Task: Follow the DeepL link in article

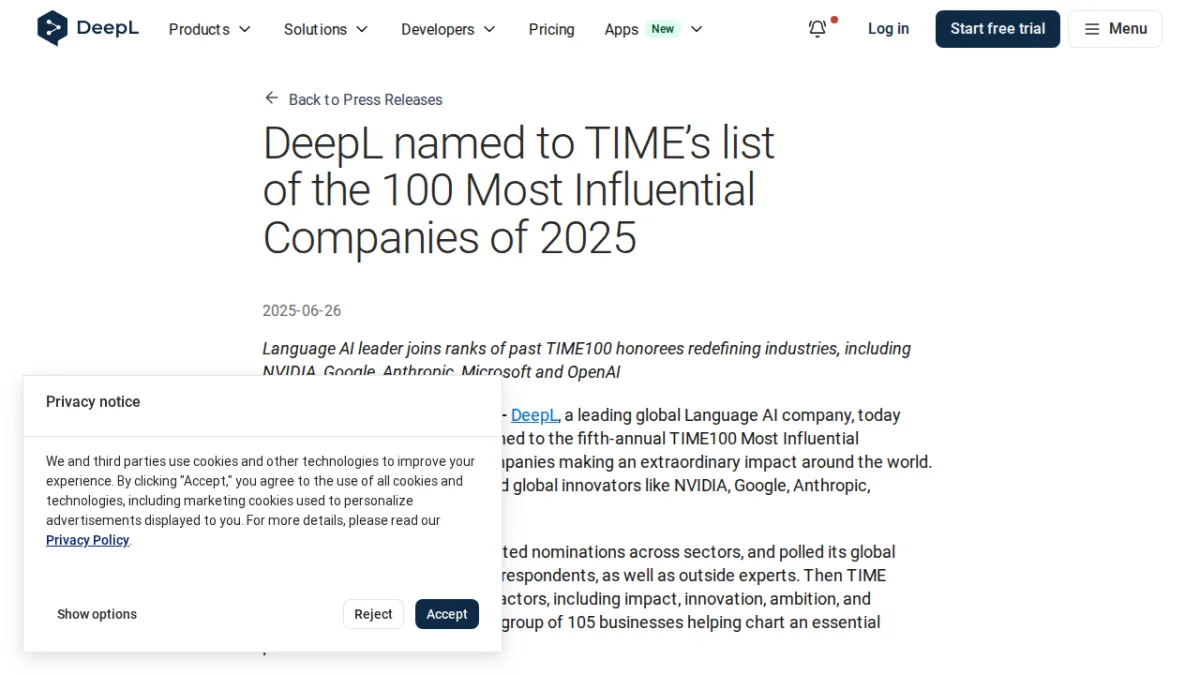Action: pyautogui.click(x=534, y=415)
